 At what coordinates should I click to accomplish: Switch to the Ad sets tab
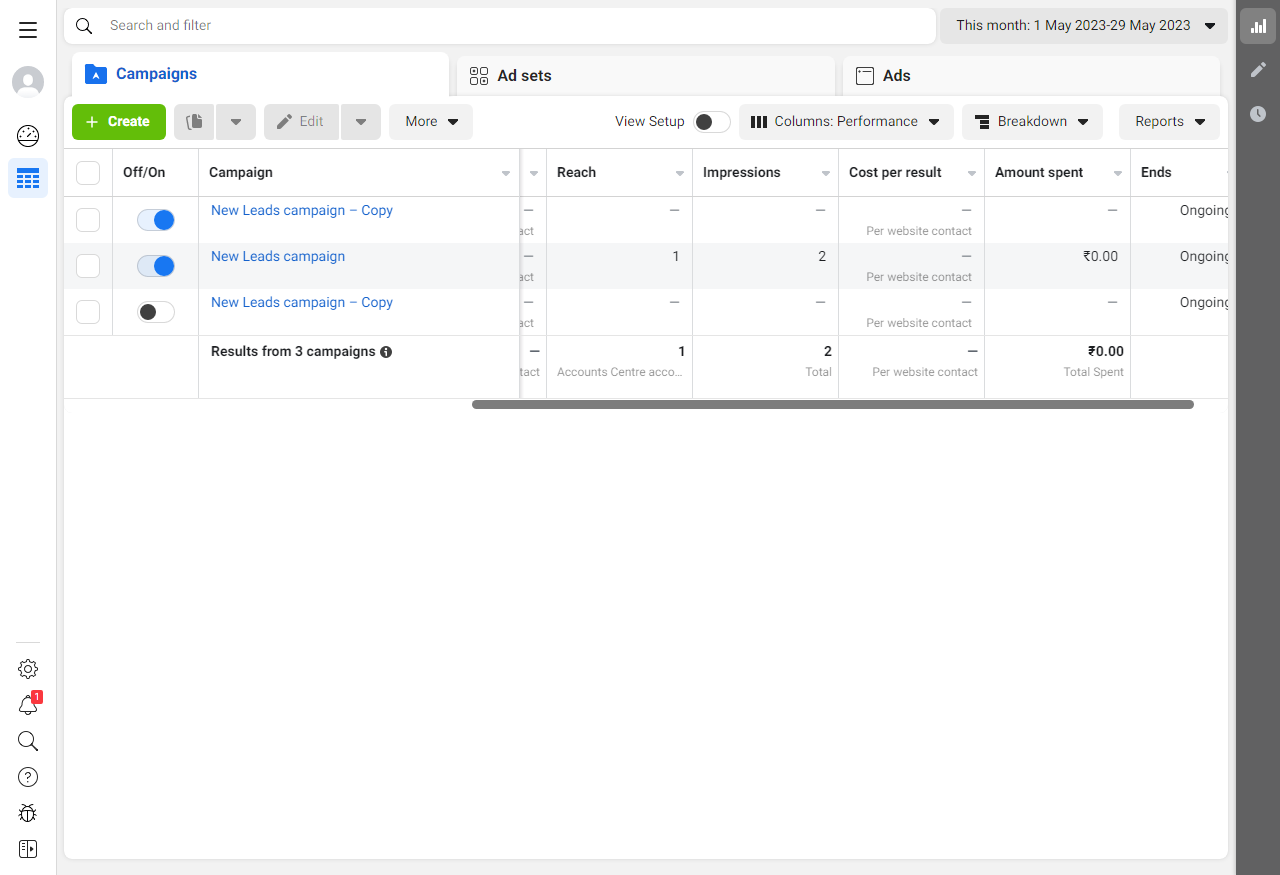click(x=646, y=76)
